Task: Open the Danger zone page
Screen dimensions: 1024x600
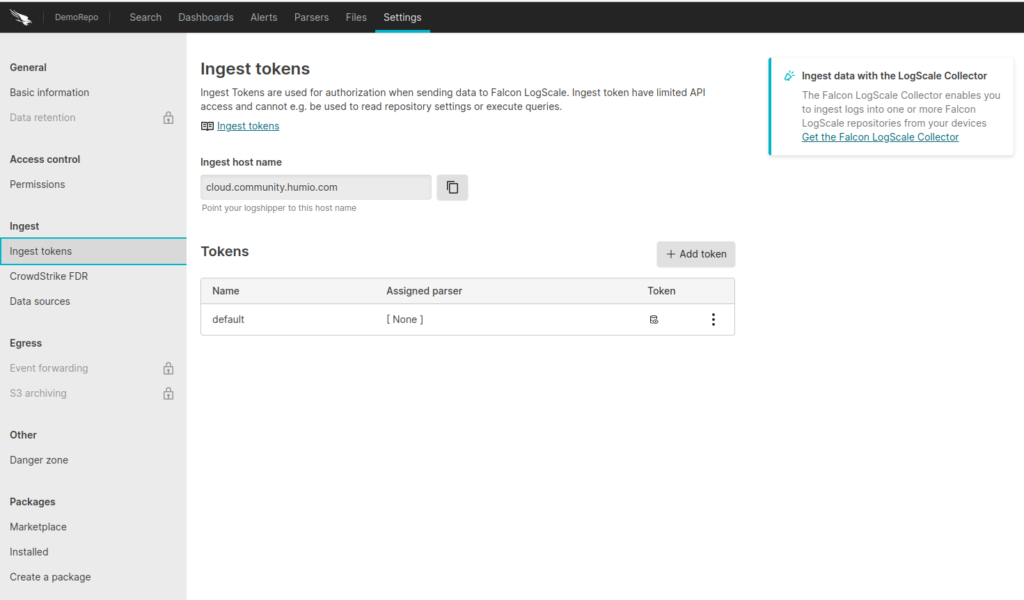Action: (x=39, y=460)
